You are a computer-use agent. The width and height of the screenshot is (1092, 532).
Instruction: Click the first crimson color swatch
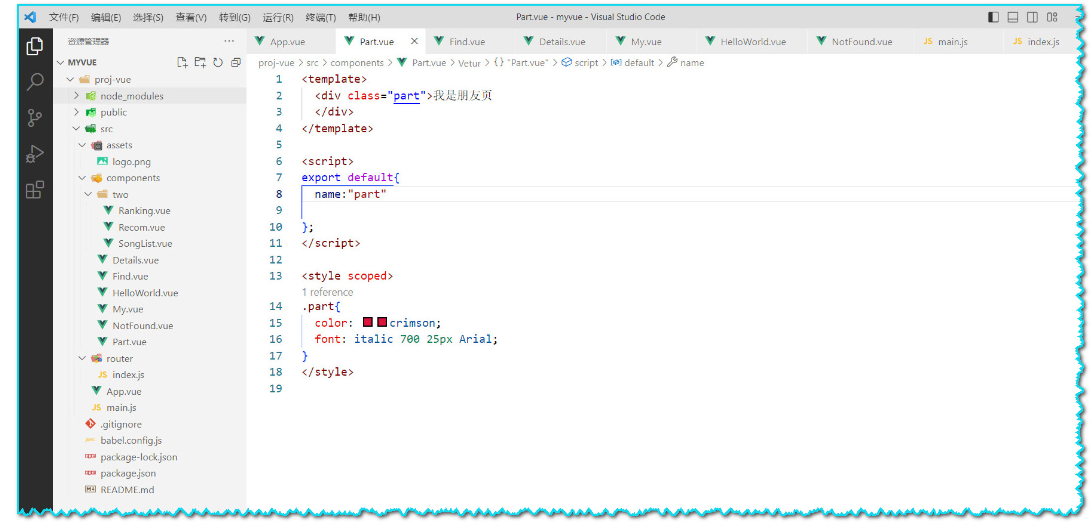tap(368, 322)
